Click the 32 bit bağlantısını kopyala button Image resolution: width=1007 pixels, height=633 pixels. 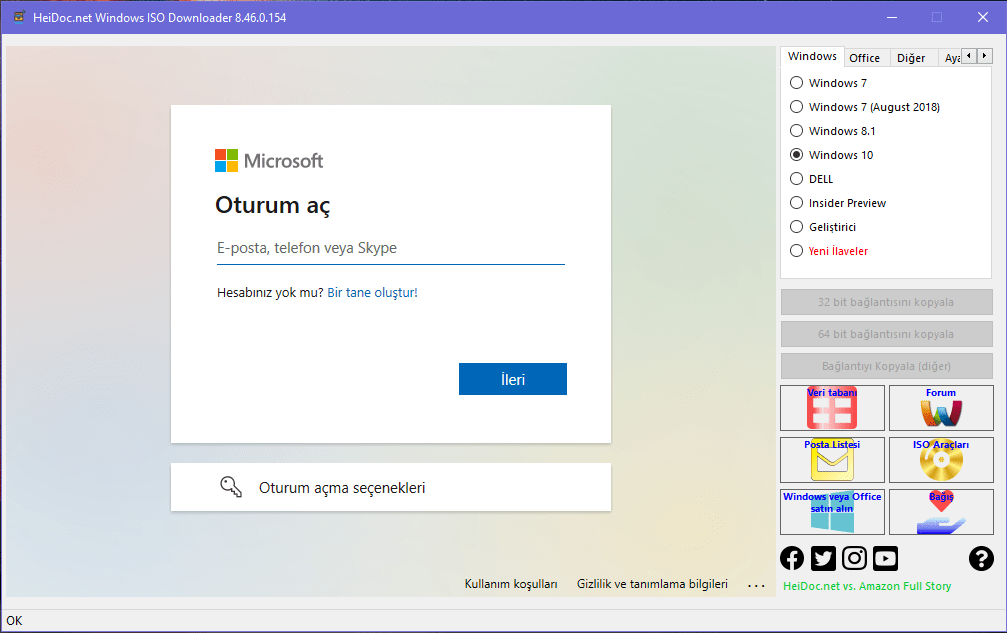tap(886, 302)
